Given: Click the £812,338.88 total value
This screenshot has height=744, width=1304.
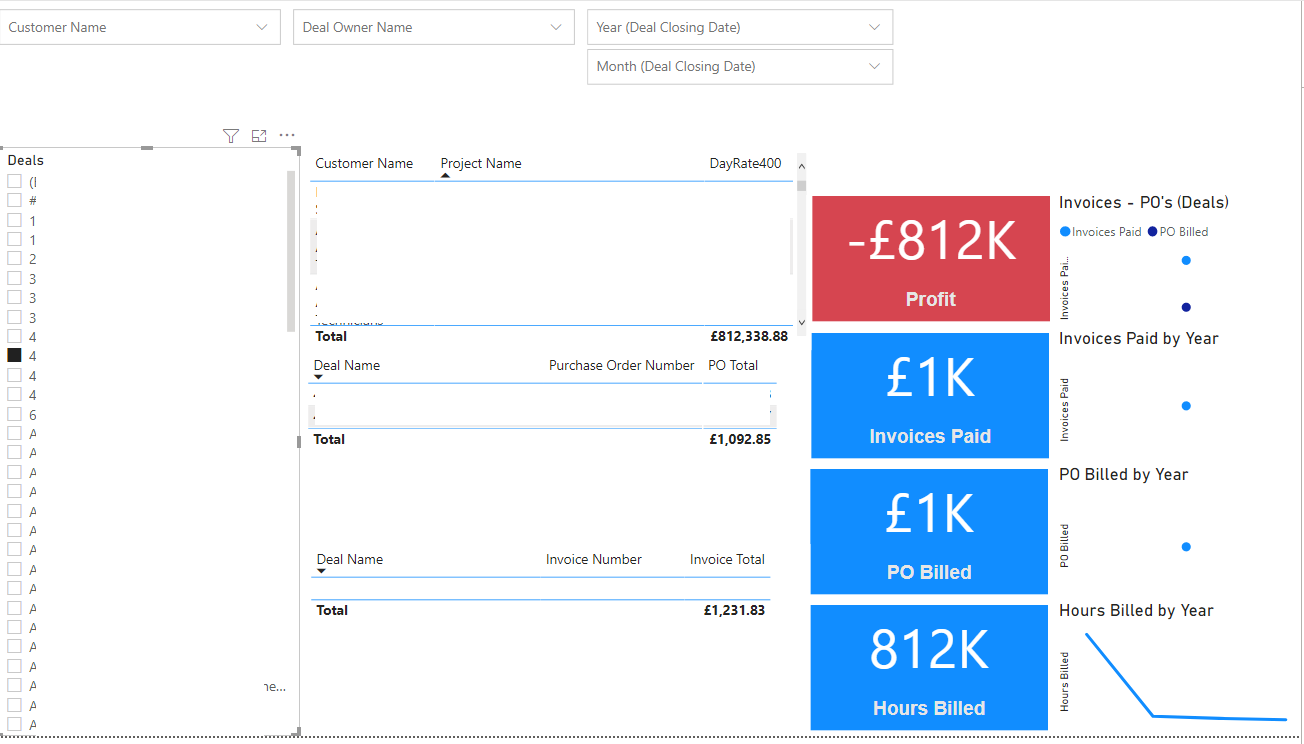Looking at the screenshot, I should (x=749, y=336).
